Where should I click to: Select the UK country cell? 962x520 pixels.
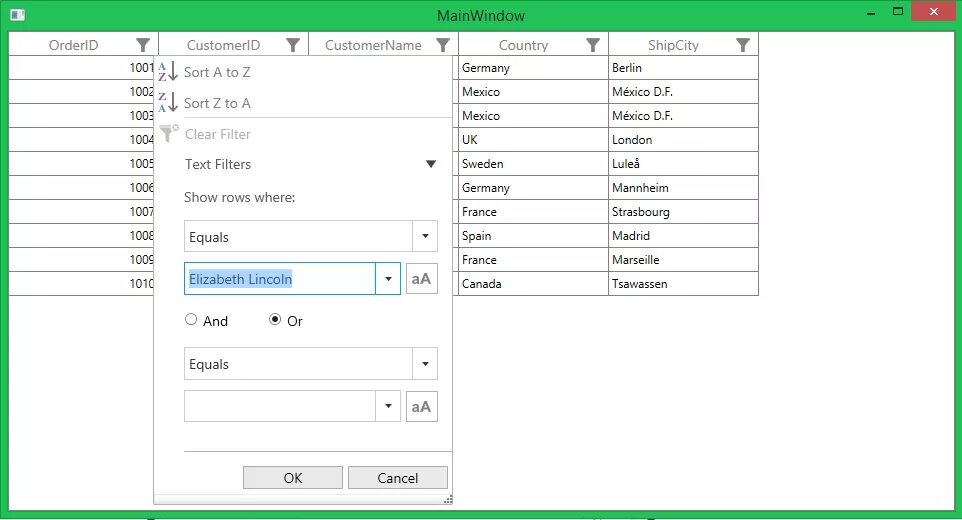coord(533,139)
